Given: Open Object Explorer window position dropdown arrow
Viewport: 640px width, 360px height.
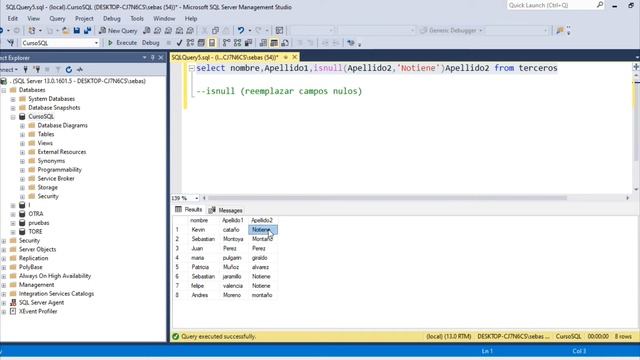Looking at the screenshot, I should click(x=144, y=58).
